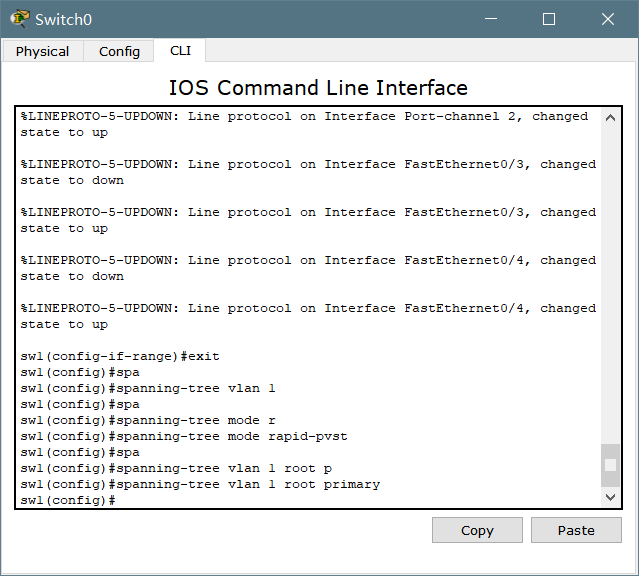Click the IOS Command Line Interface heading

coord(318,88)
